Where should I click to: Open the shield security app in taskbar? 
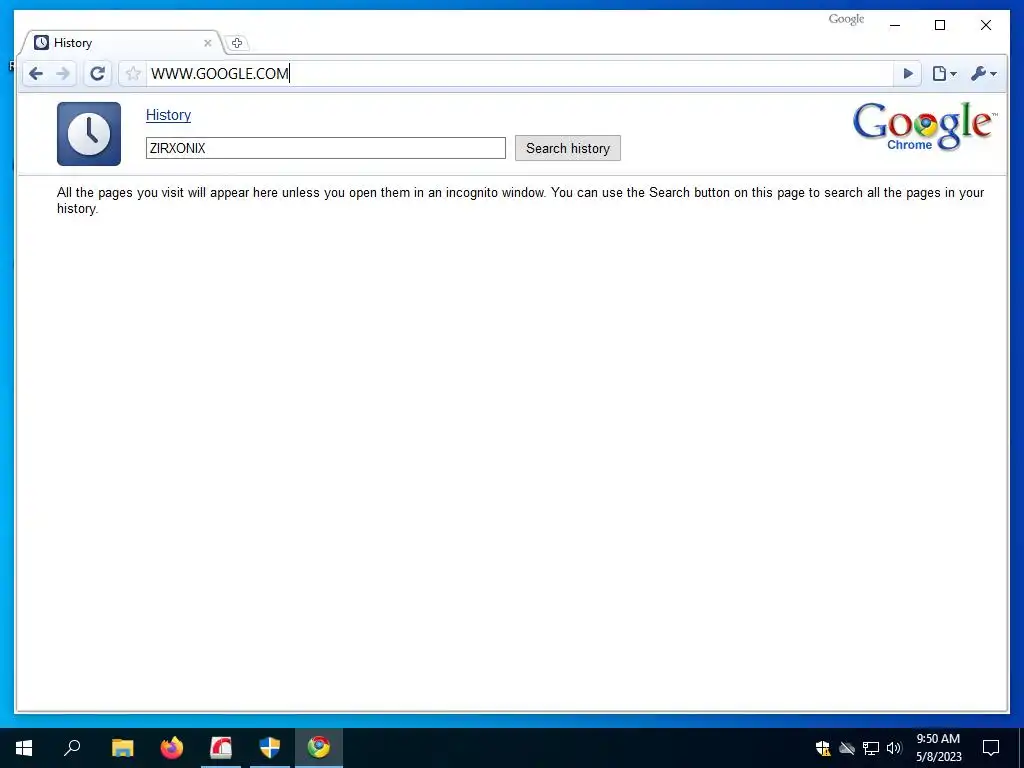[x=270, y=748]
